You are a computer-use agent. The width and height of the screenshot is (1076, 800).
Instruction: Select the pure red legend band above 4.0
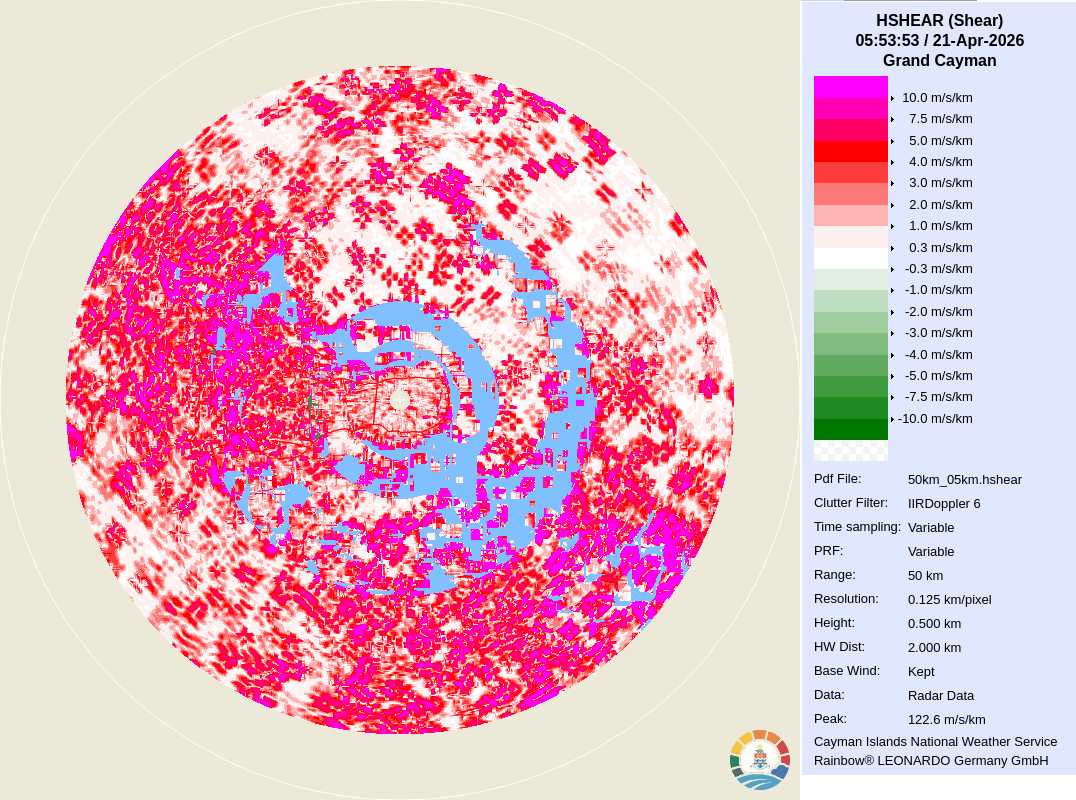(850, 151)
